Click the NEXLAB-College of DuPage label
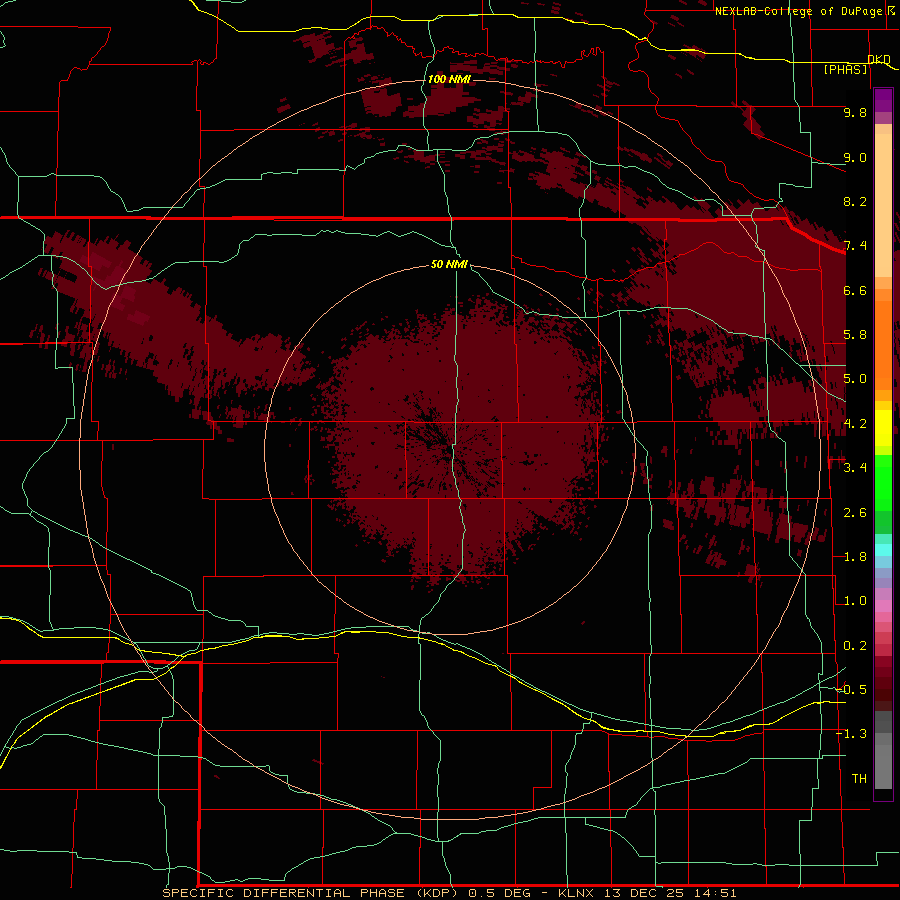This screenshot has height=900, width=900. pyautogui.click(x=799, y=11)
